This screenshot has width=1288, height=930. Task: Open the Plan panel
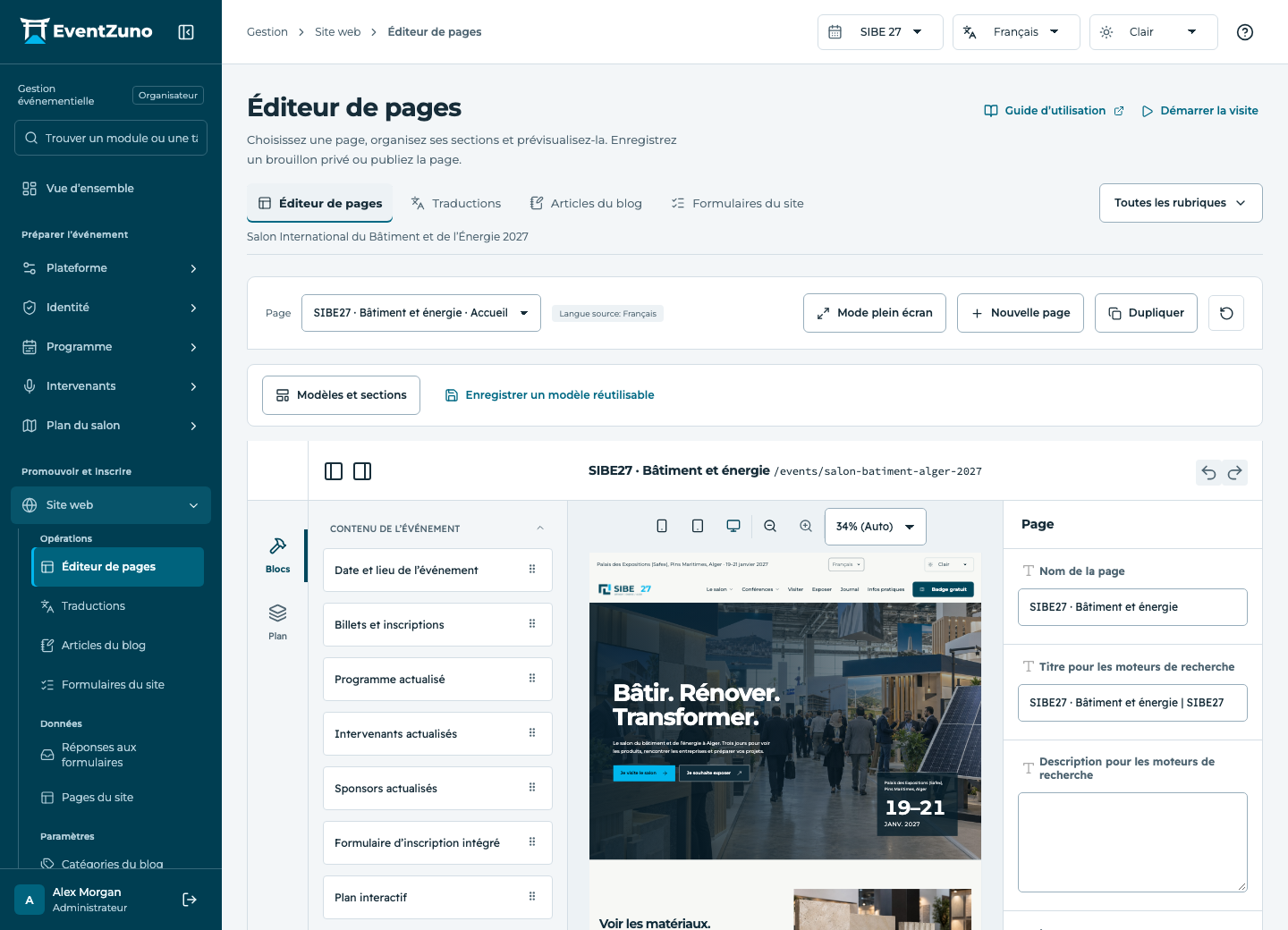click(277, 622)
